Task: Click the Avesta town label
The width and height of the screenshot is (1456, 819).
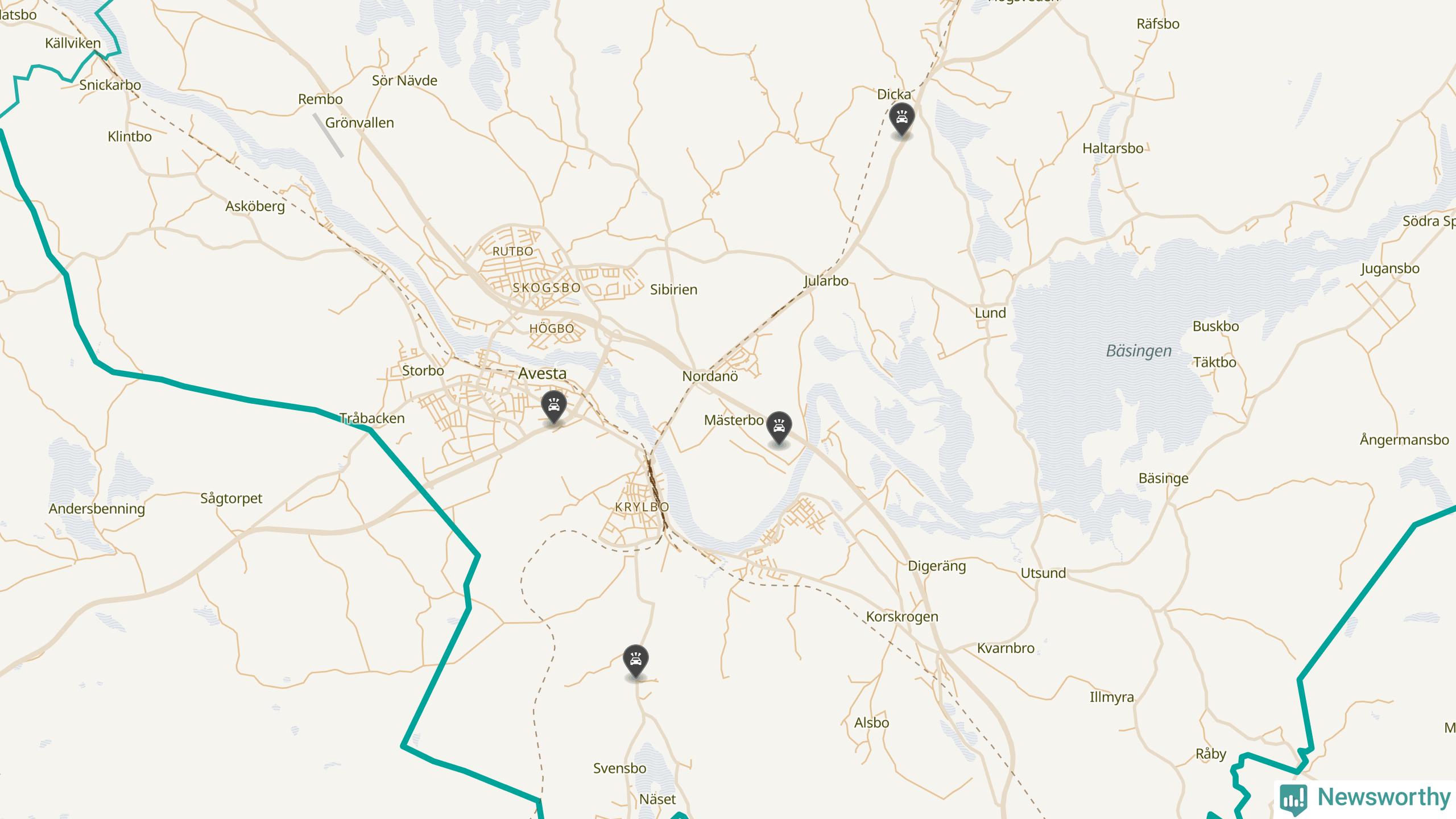Action: coord(542,374)
